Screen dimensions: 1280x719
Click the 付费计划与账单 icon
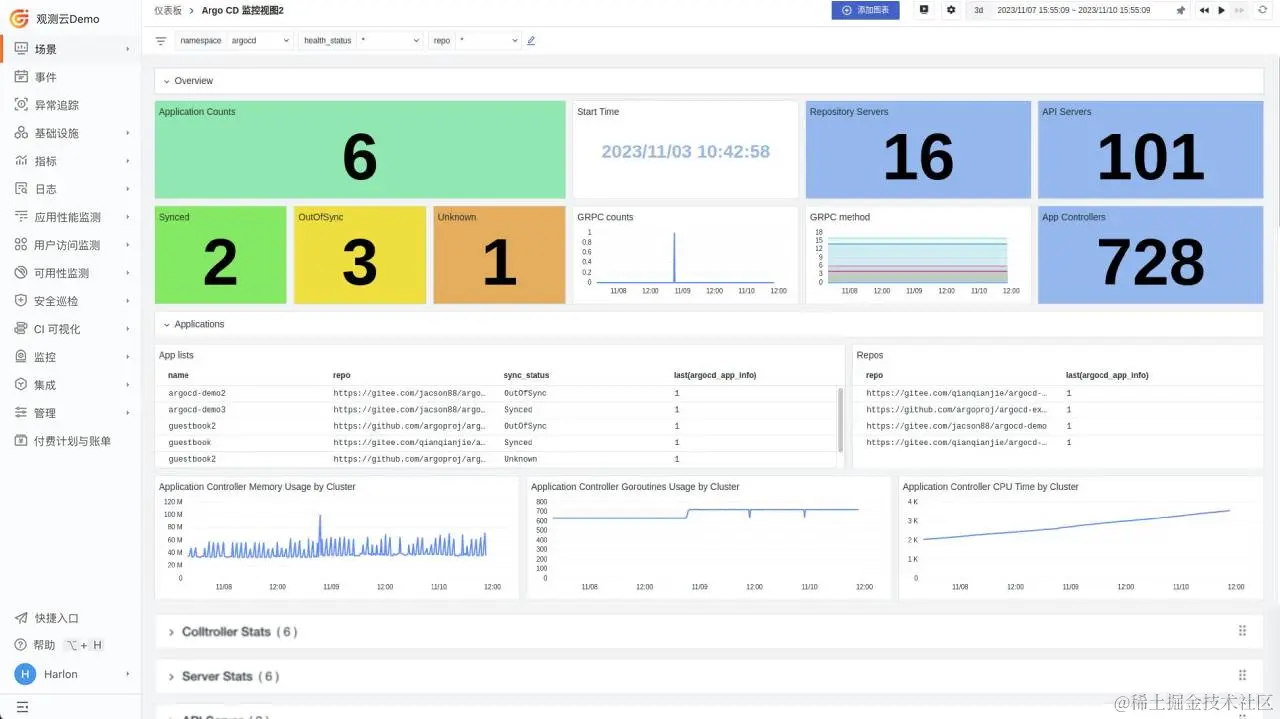coord(21,441)
